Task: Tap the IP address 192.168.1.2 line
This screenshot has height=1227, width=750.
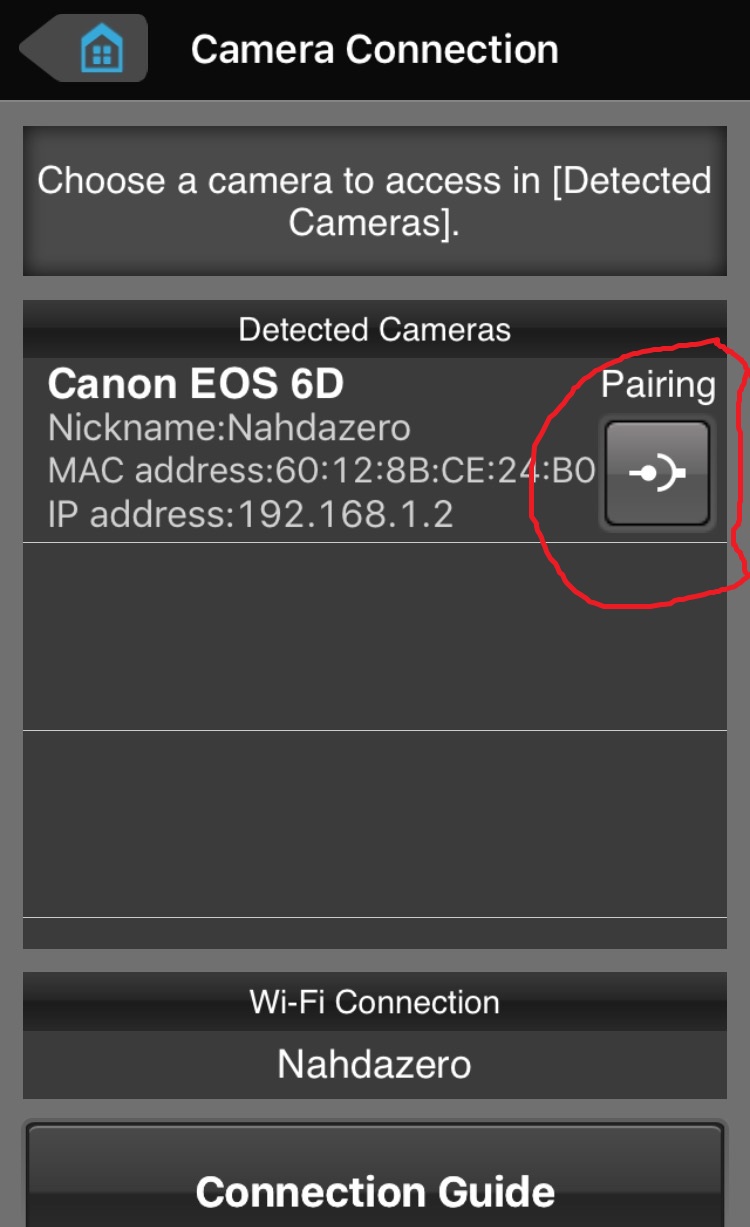Action: [x=251, y=514]
